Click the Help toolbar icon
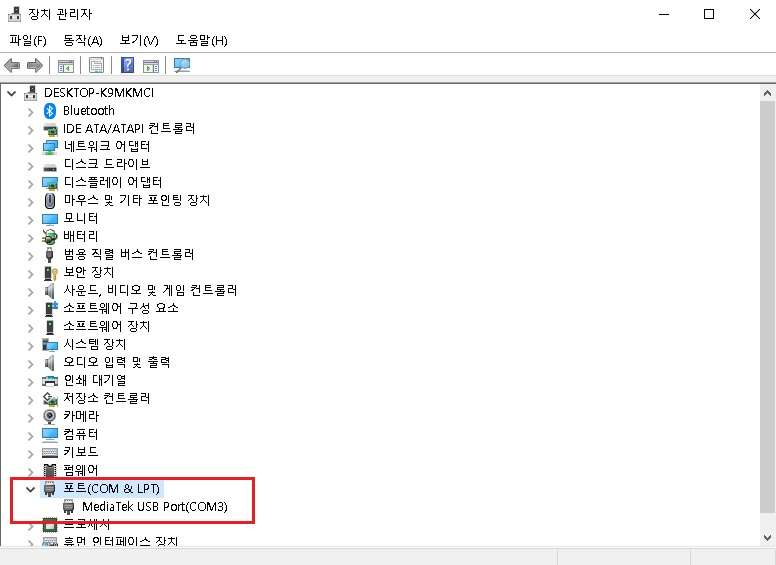Screen dimensions: 776x565 tap(128, 66)
